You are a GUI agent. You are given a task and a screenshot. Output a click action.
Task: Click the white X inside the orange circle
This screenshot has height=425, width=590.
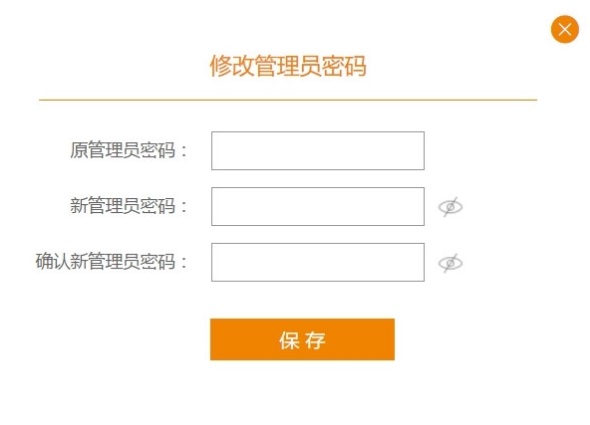point(564,29)
